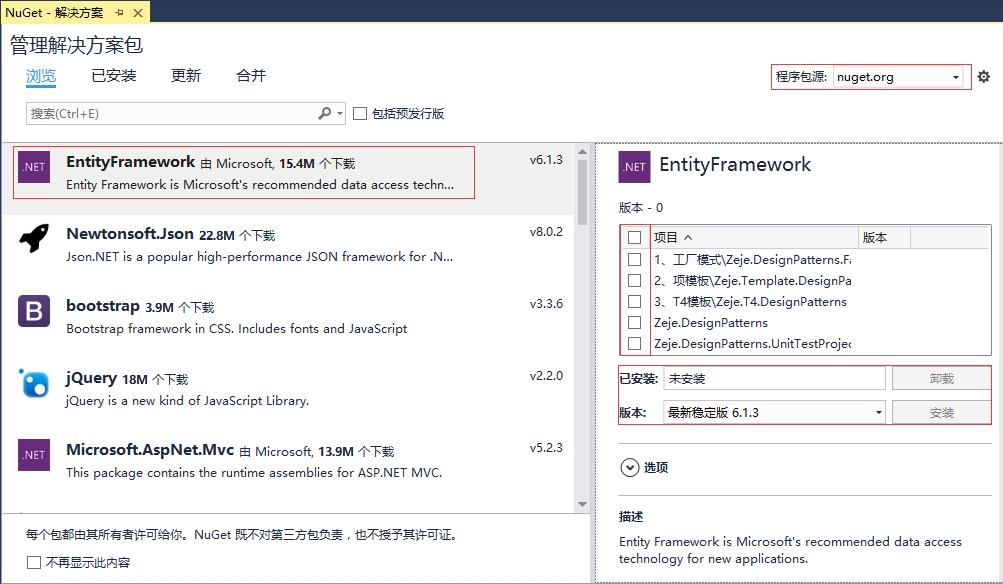This screenshot has width=1003, height=584.
Task: Open NuGet settings gear icon
Action: [984, 77]
